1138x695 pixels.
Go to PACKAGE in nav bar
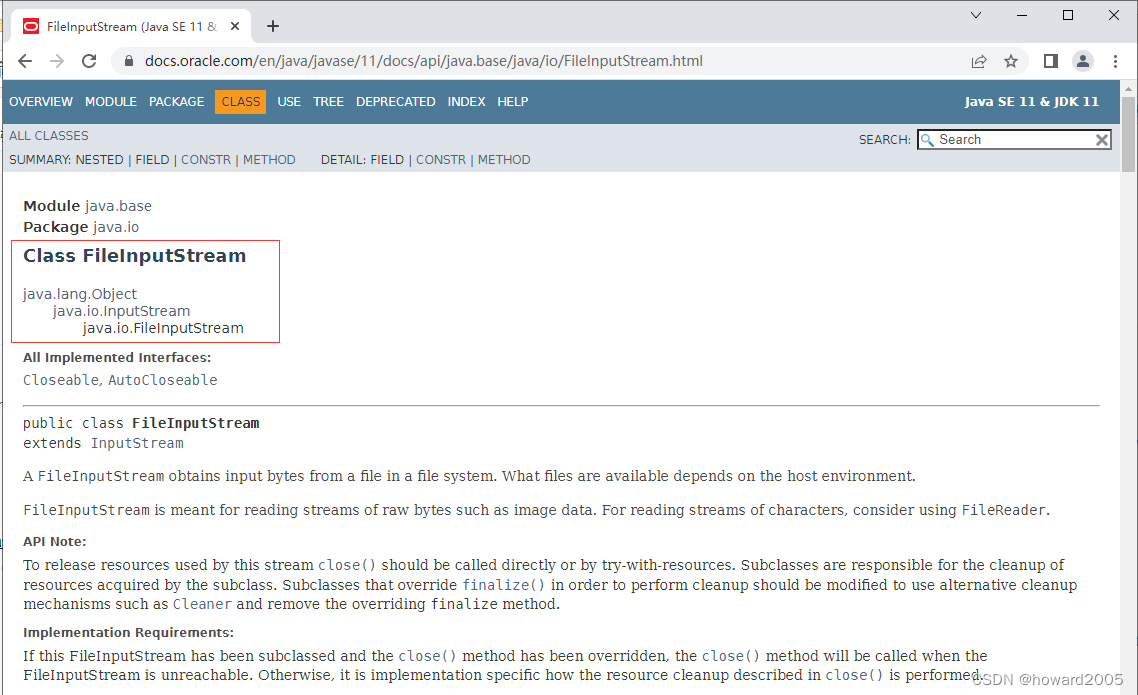pos(176,102)
